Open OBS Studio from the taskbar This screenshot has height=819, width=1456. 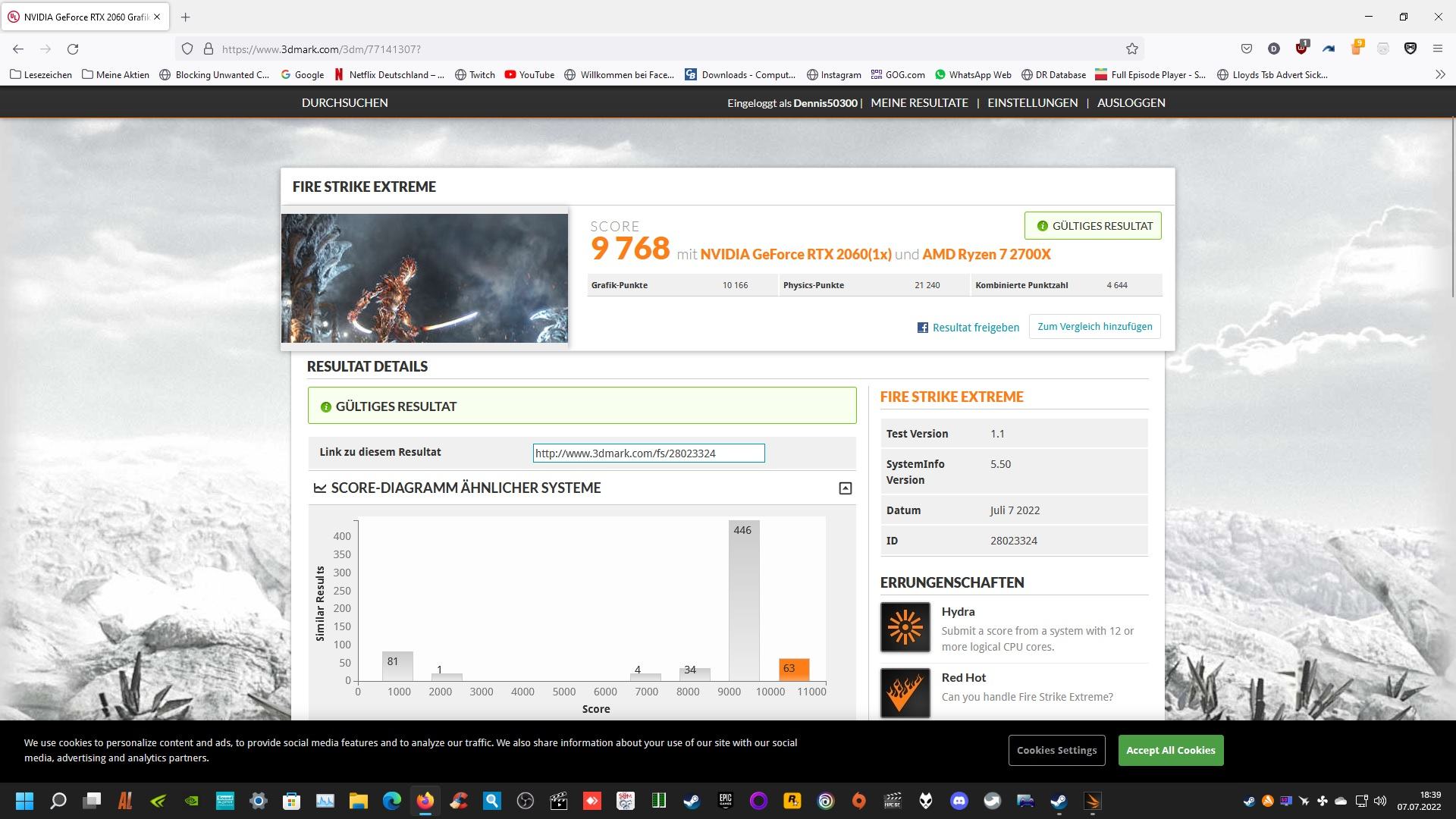pos(525,801)
